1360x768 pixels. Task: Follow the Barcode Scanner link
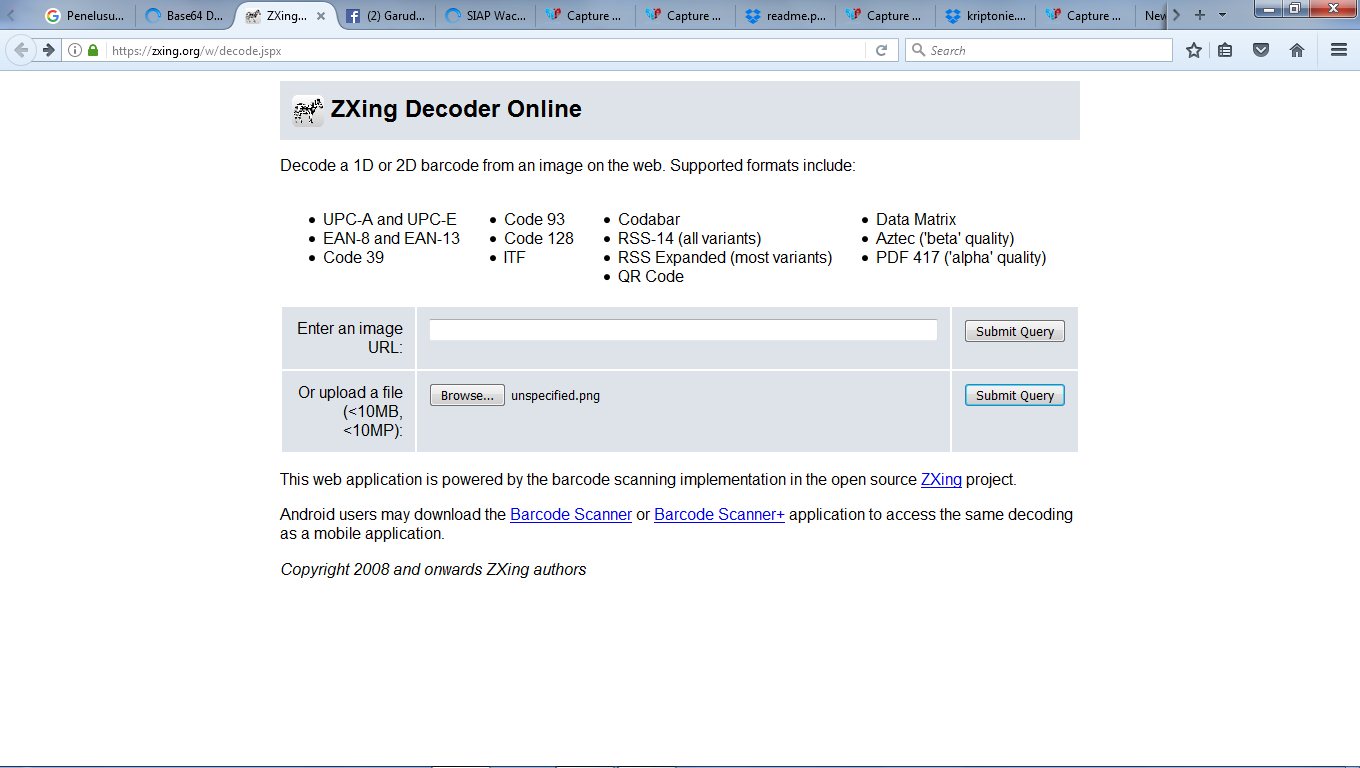point(571,514)
